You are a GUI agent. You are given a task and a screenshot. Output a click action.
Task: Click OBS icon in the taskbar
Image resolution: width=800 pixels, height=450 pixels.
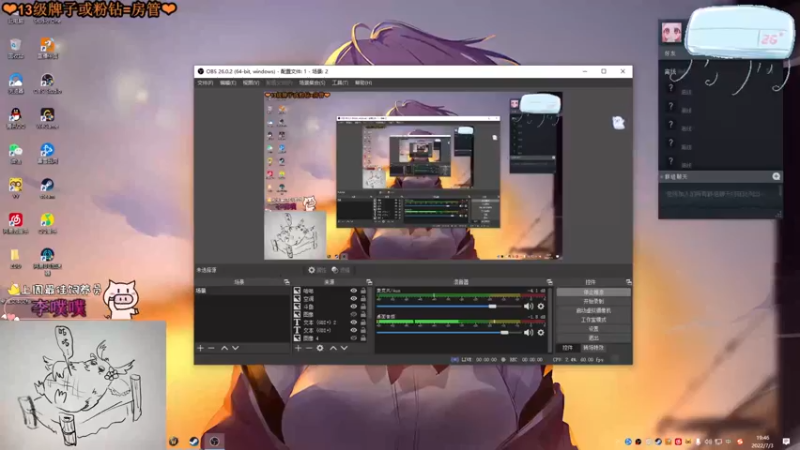[214, 441]
